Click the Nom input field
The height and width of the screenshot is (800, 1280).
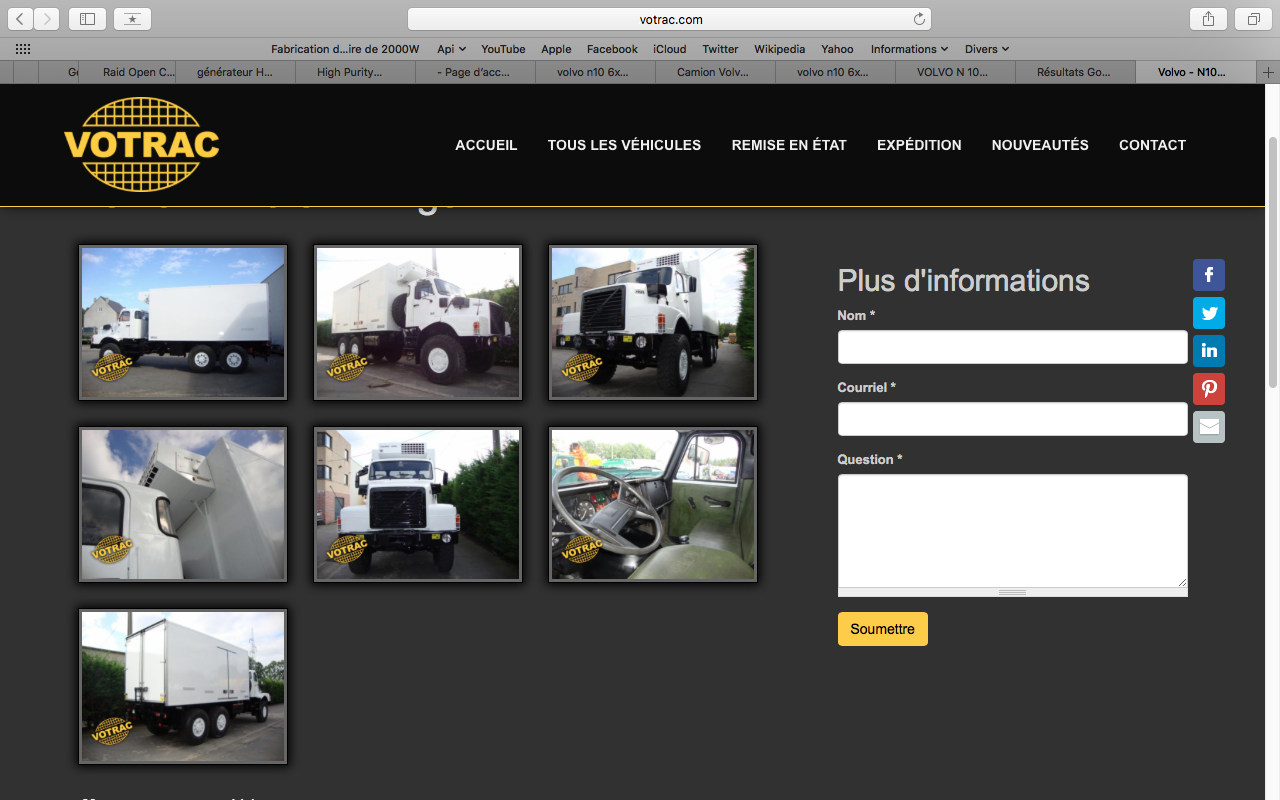tap(1012, 347)
